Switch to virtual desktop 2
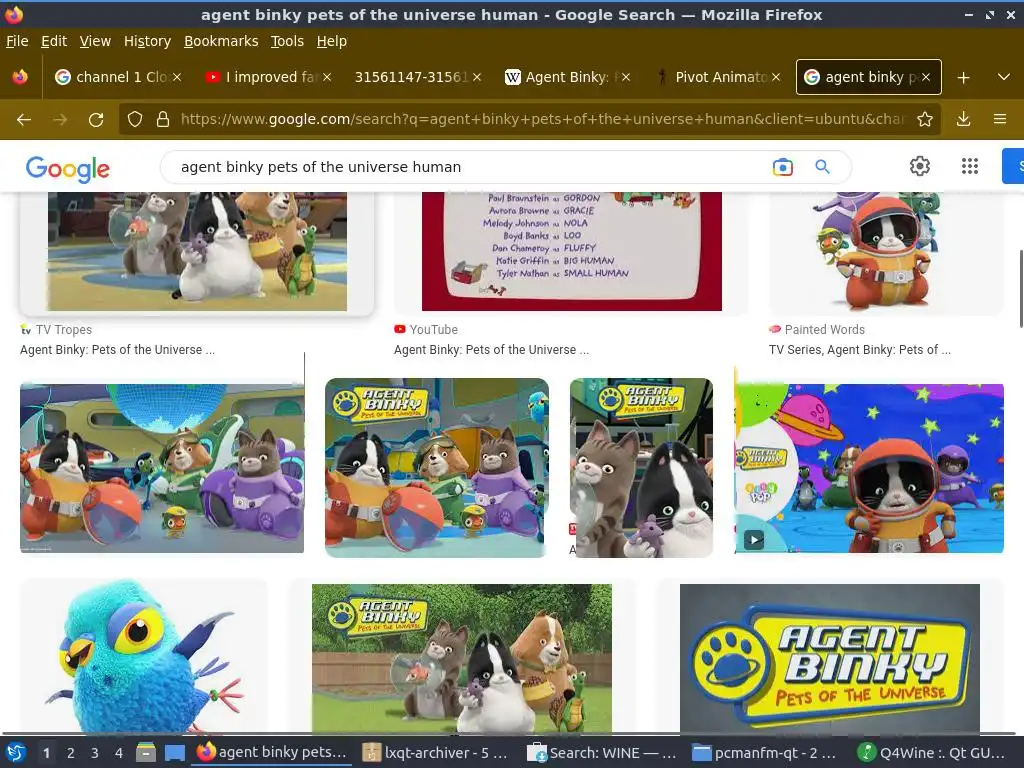Viewport: 1024px width, 768px height. click(x=71, y=753)
